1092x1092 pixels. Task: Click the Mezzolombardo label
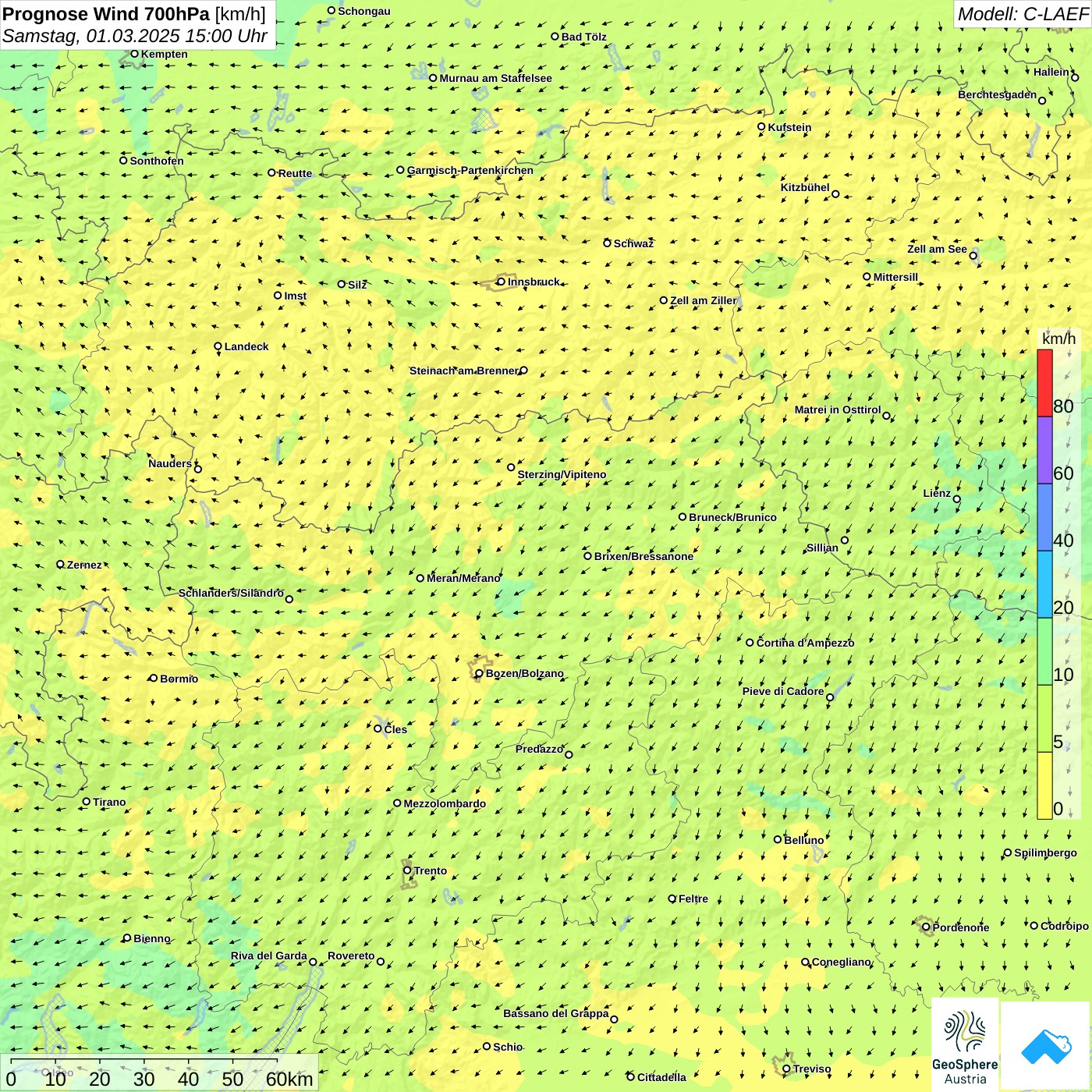coord(445,803)
